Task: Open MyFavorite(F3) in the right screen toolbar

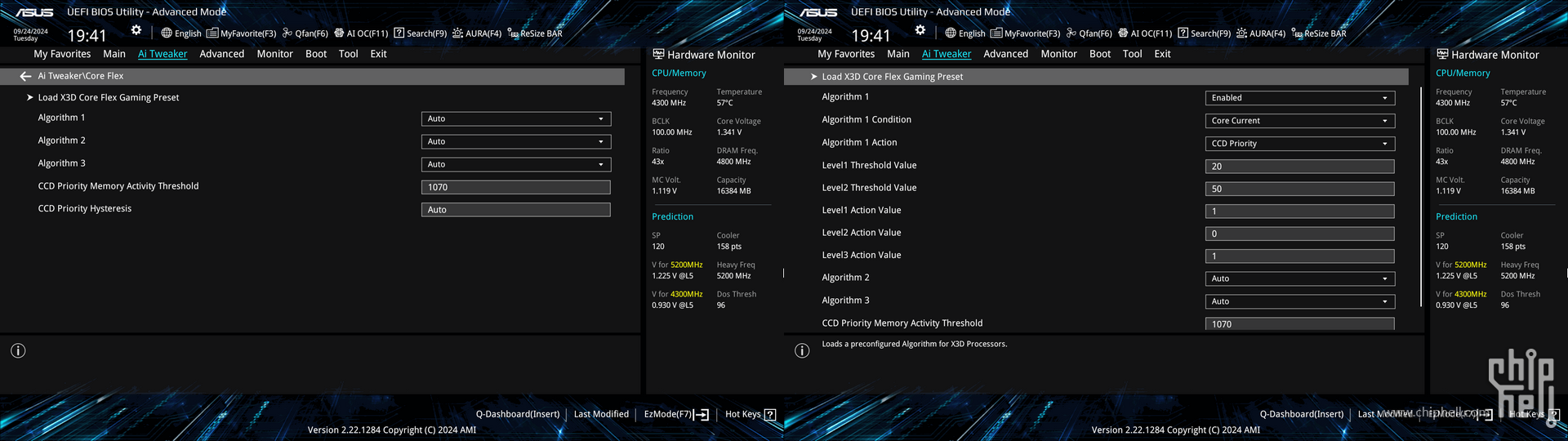Action: click(1025, 33)
